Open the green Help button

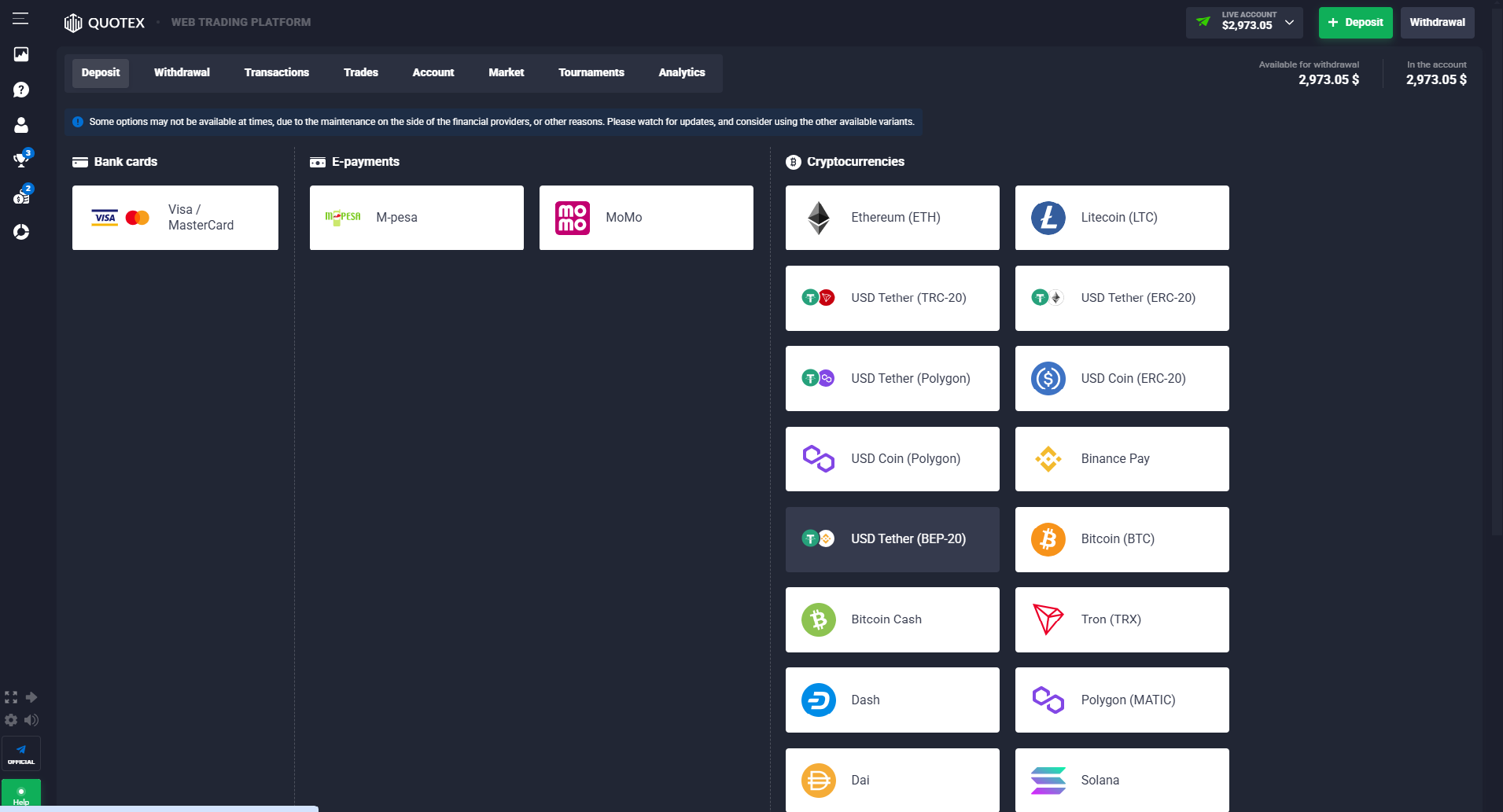point(21,794)
